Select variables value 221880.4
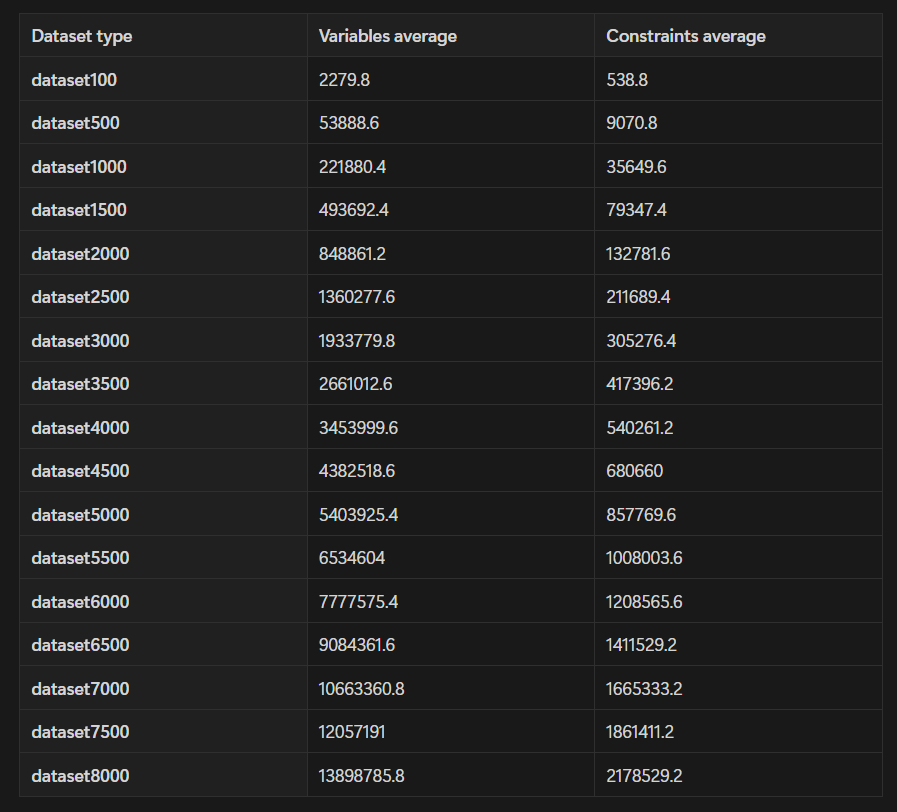Screen dimensions: 897x812 pyautogui.click(x=352, y=167)
